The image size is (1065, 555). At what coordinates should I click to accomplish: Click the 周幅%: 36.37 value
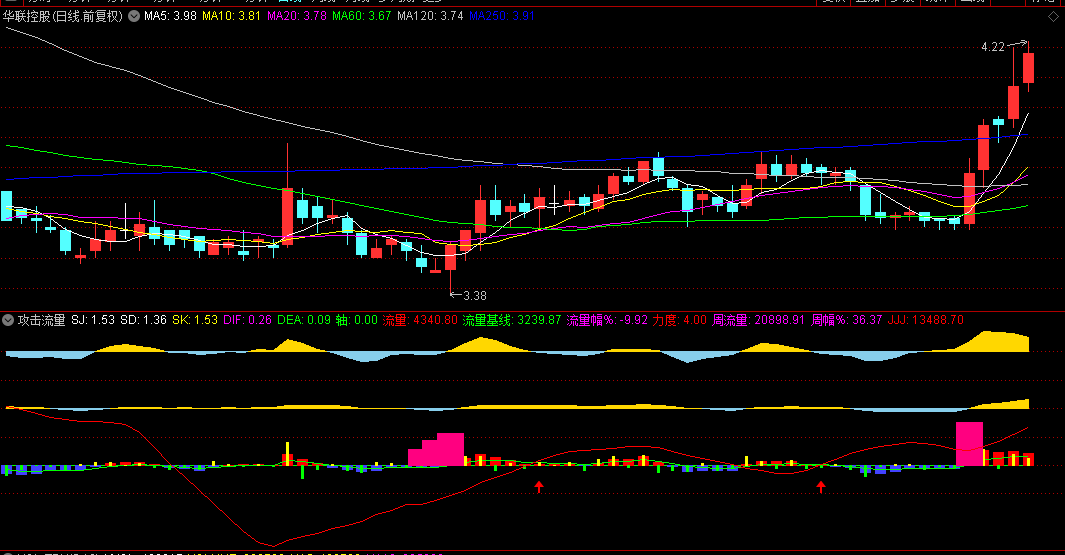coord(846,320)
